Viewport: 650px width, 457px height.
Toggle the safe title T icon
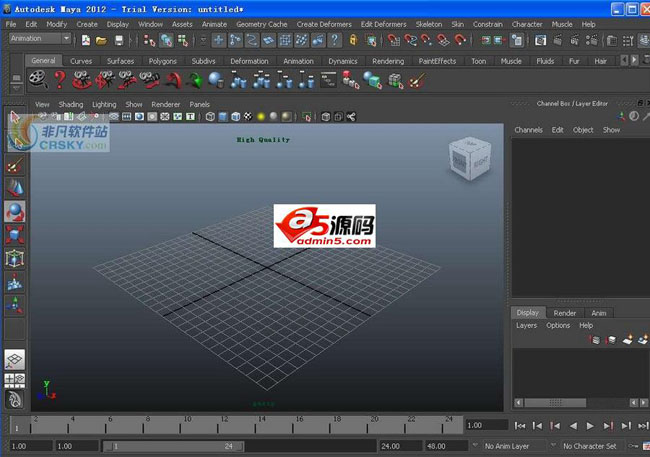click(x=190, y=117)
